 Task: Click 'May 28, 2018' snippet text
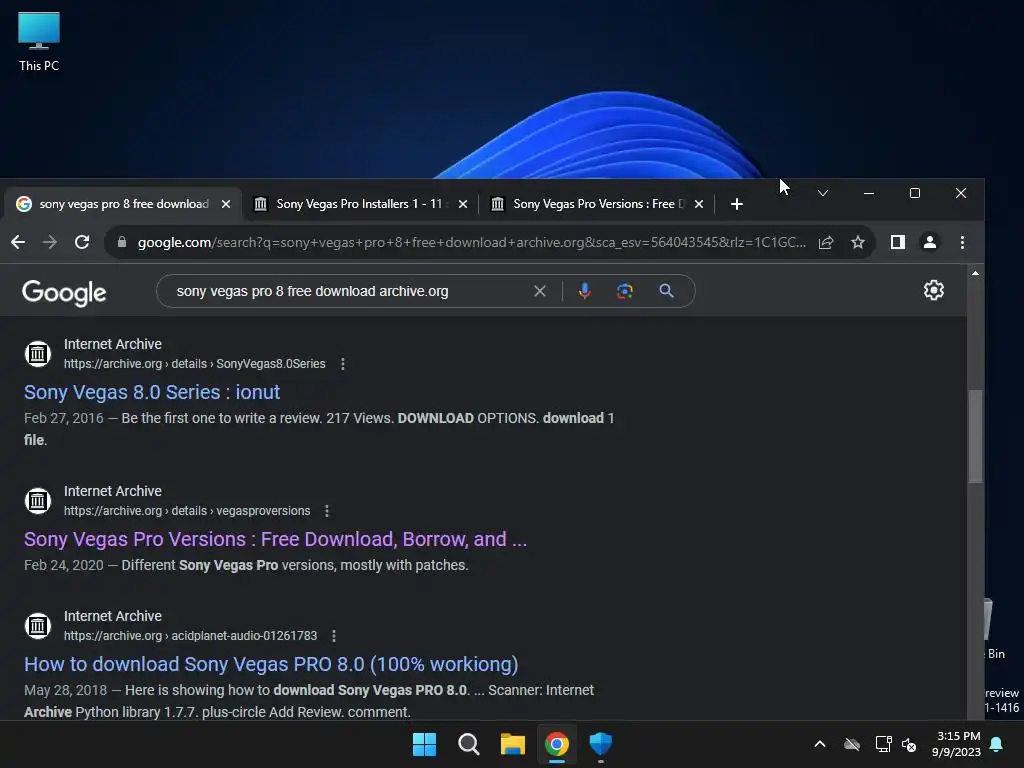[66, 690]
